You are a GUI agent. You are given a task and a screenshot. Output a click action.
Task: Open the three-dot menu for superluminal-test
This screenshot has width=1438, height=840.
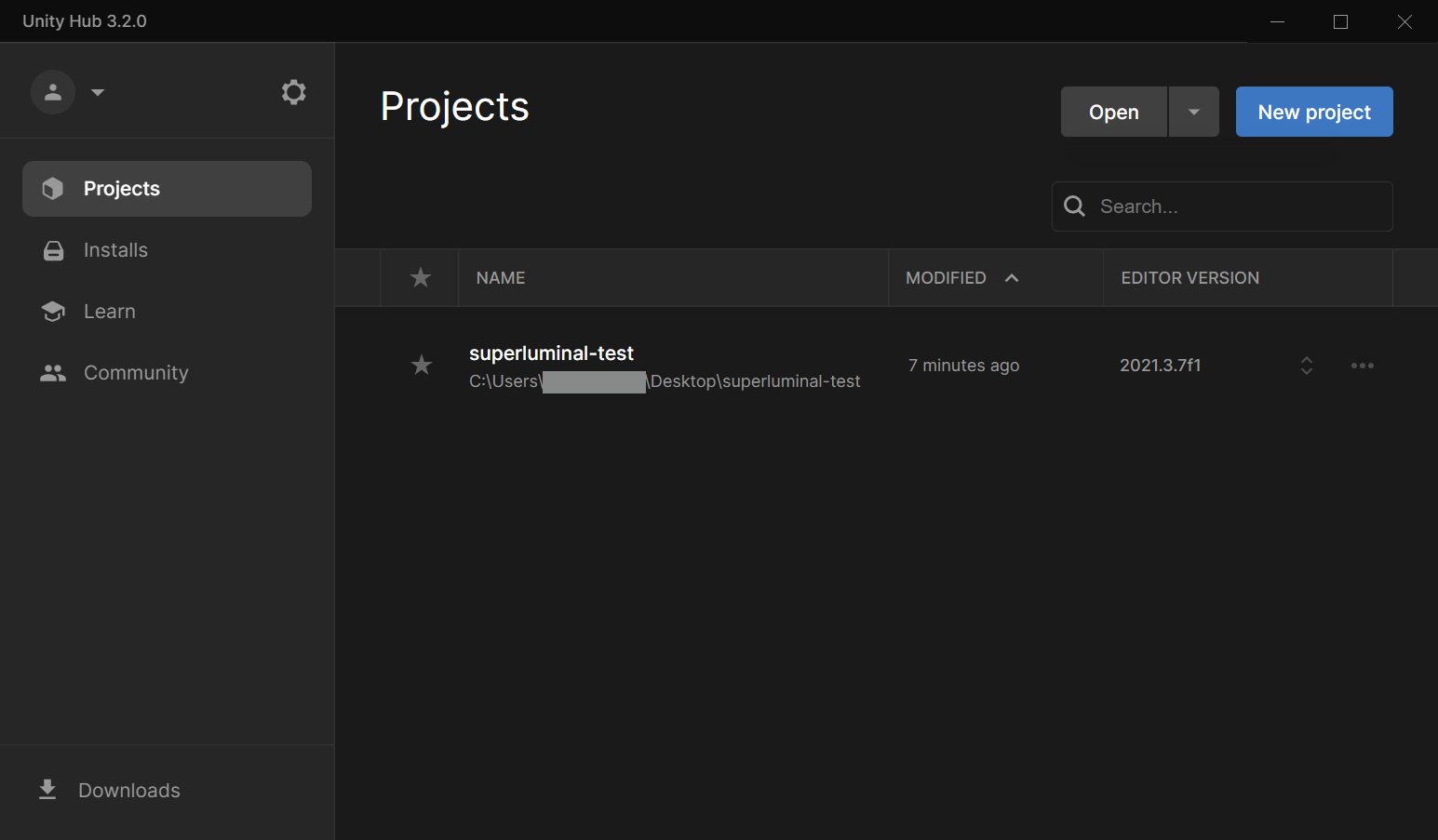[x=1362, y=366]
